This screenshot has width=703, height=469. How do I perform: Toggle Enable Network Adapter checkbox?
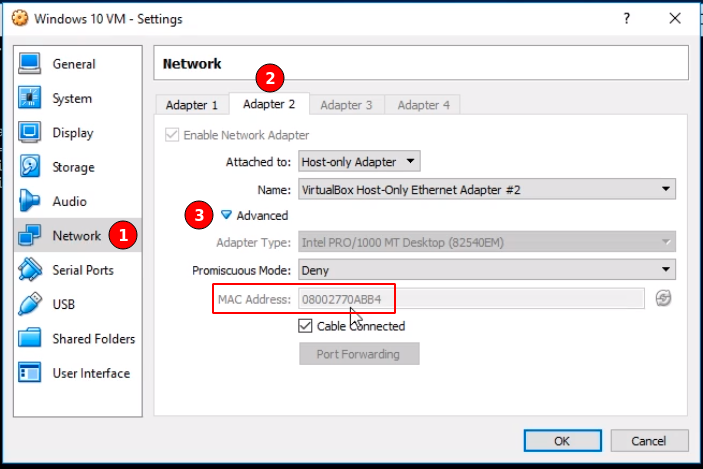(173, 135)
